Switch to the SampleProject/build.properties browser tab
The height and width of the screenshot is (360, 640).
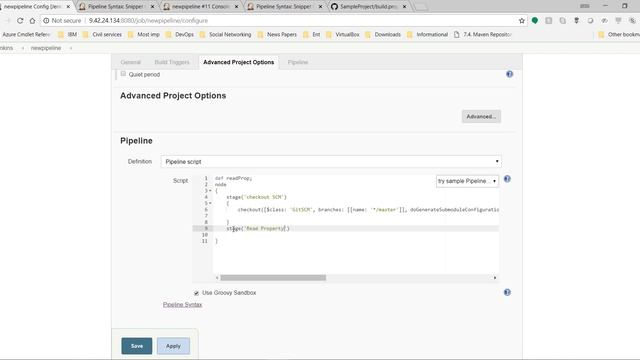[x=368, y=7]
